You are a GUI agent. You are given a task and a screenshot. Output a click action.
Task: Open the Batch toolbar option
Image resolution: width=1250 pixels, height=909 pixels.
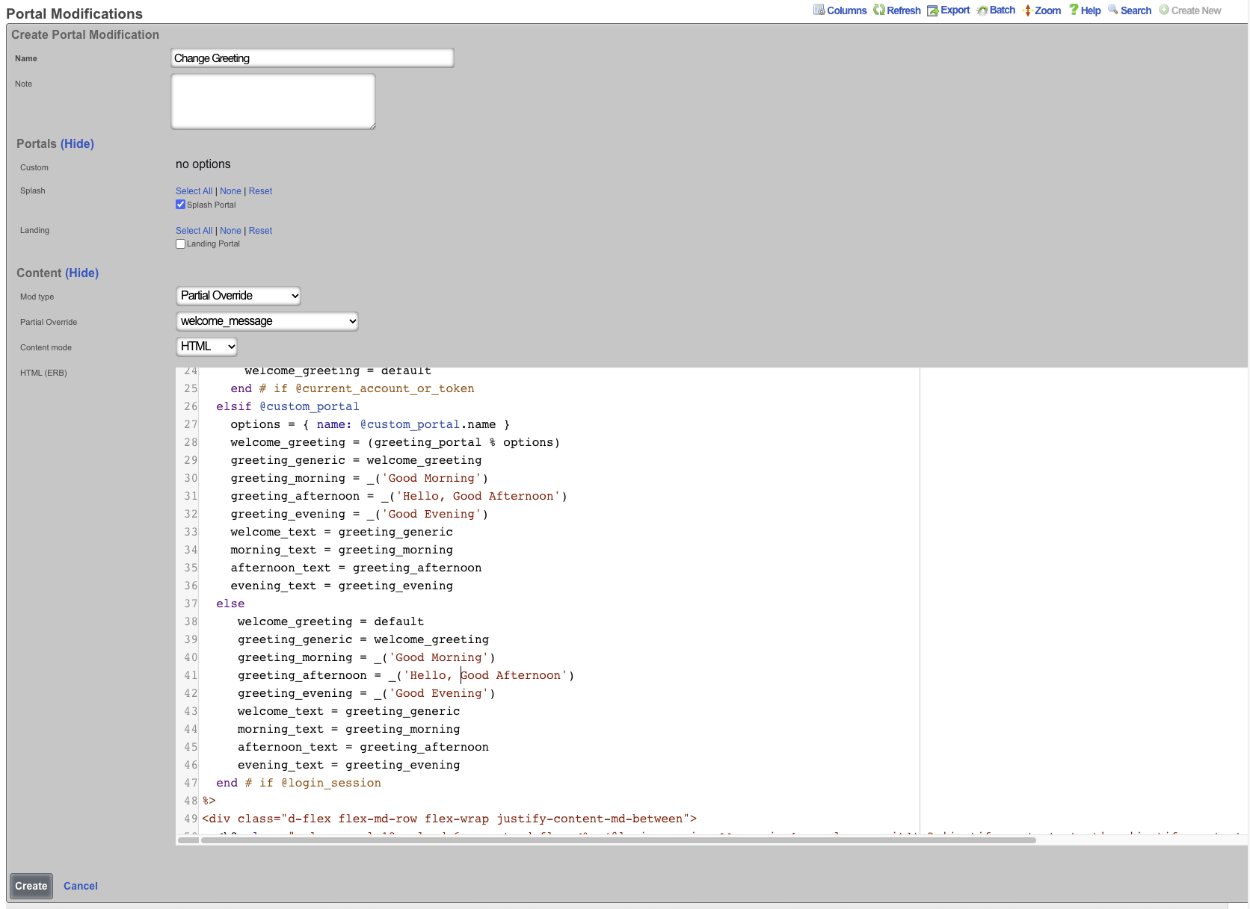click(x=996, y=10)
